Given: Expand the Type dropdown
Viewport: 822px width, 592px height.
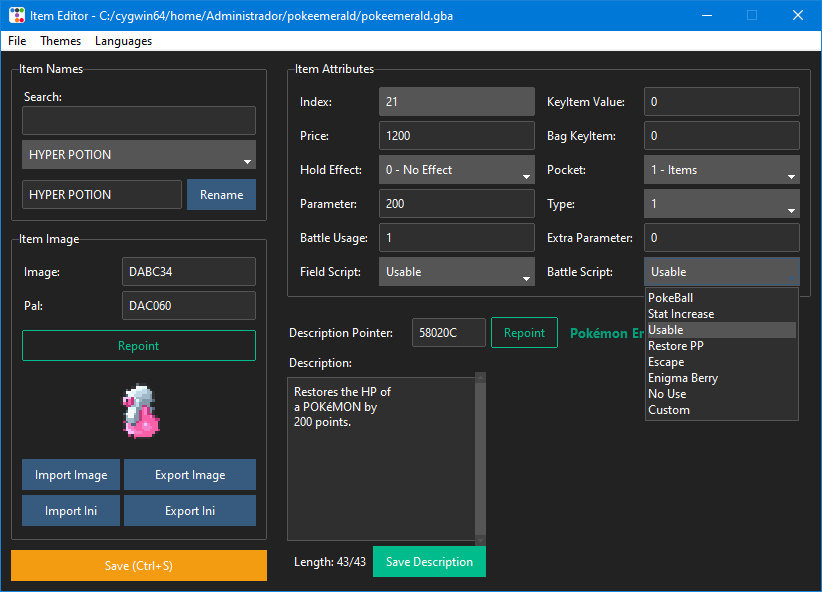Looking at the screenshot, I should click(721, 204).
